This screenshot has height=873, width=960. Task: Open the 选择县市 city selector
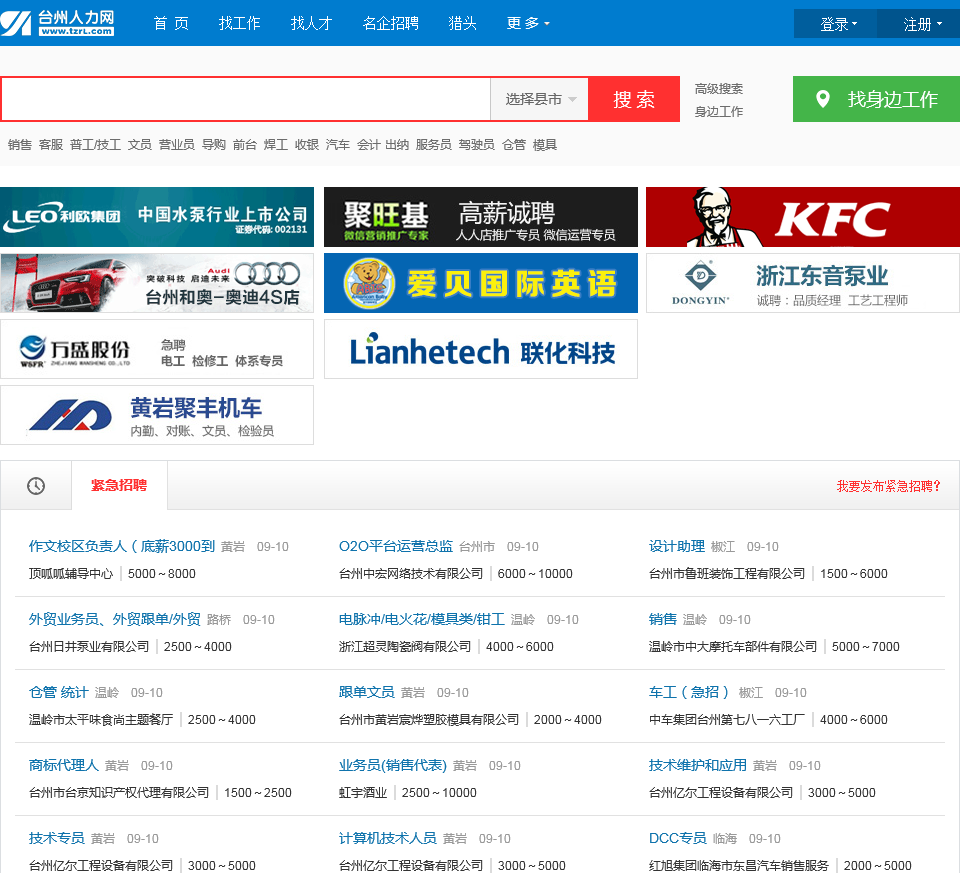tap(540, 99)
